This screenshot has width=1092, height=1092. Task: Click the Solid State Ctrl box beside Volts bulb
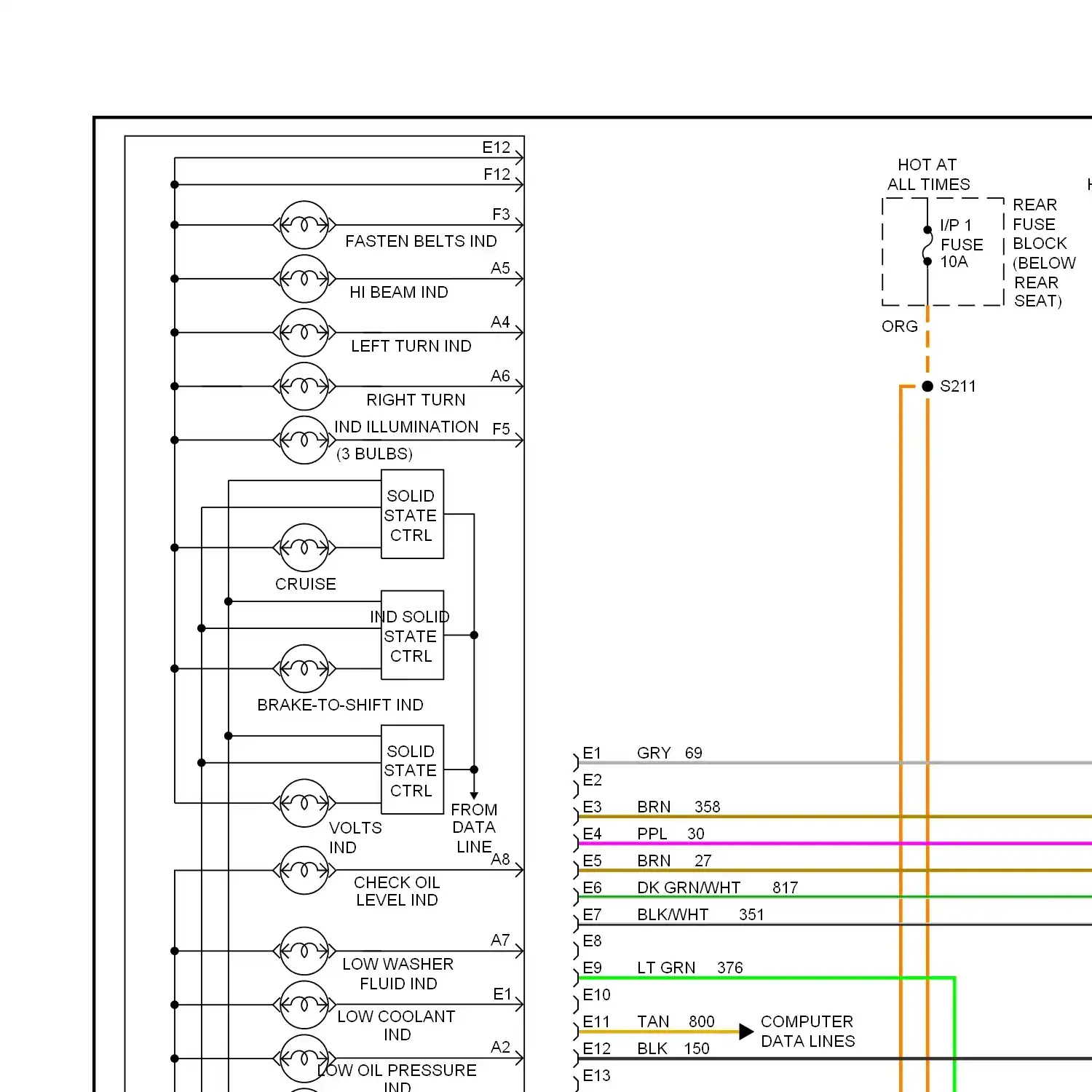point(413,769)
